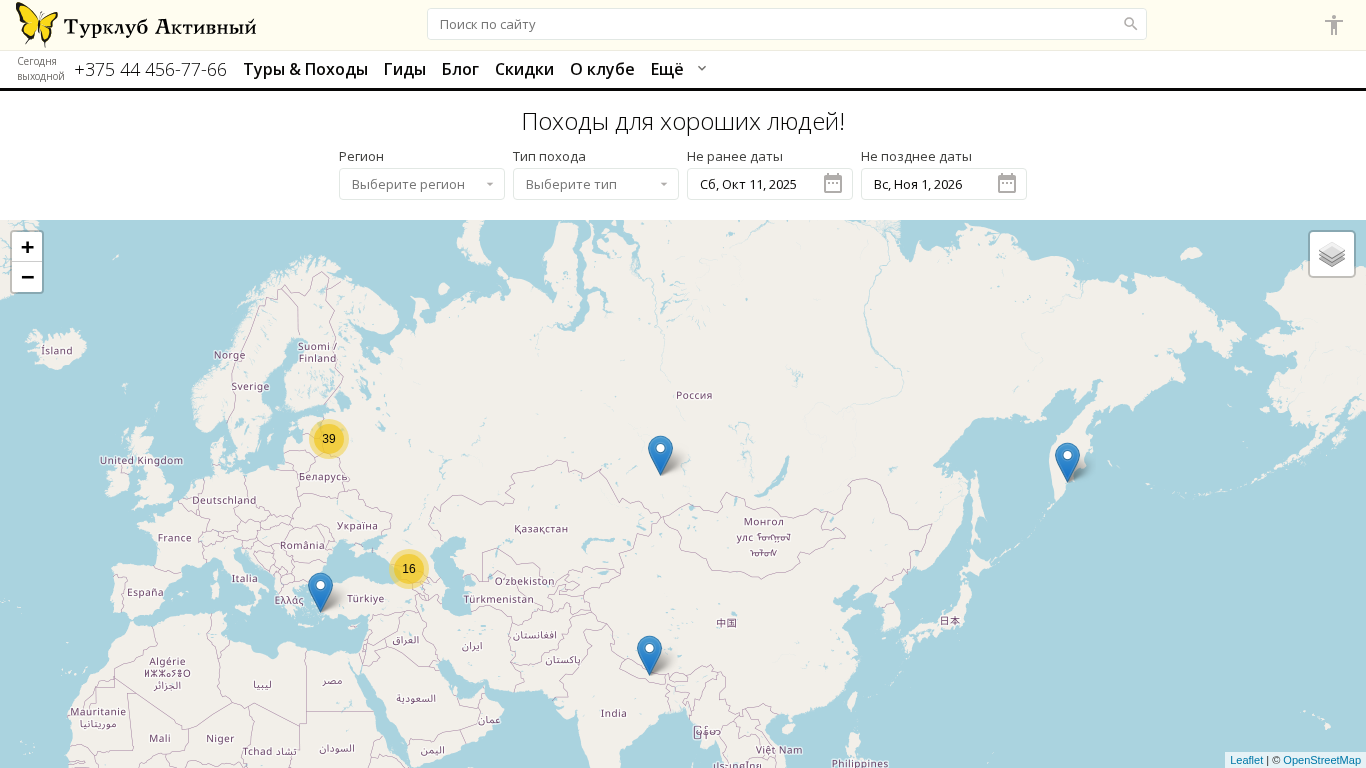The height and width of the screenshot is (768, 1366).
Task: Click the Deutschland label on the map
Action: coord(224,500)
